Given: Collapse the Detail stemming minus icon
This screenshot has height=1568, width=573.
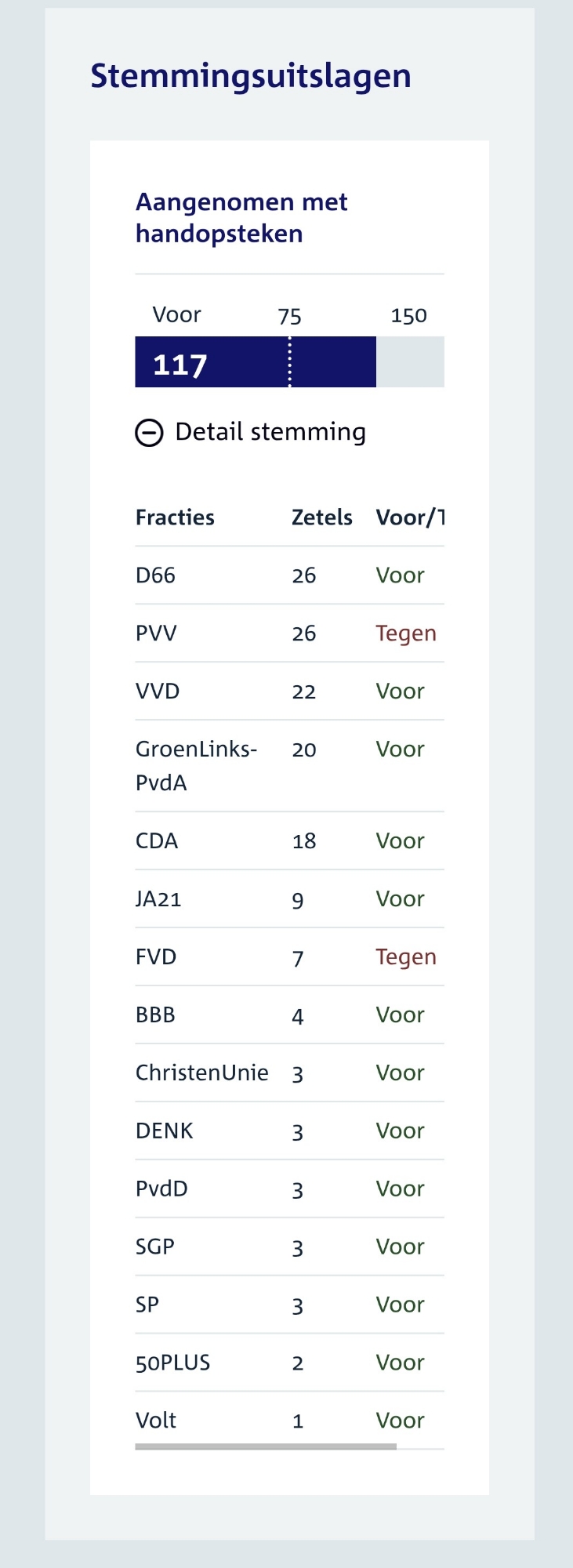Looking at the screenshot, I should pyautogui.click(x=149, y=432).
